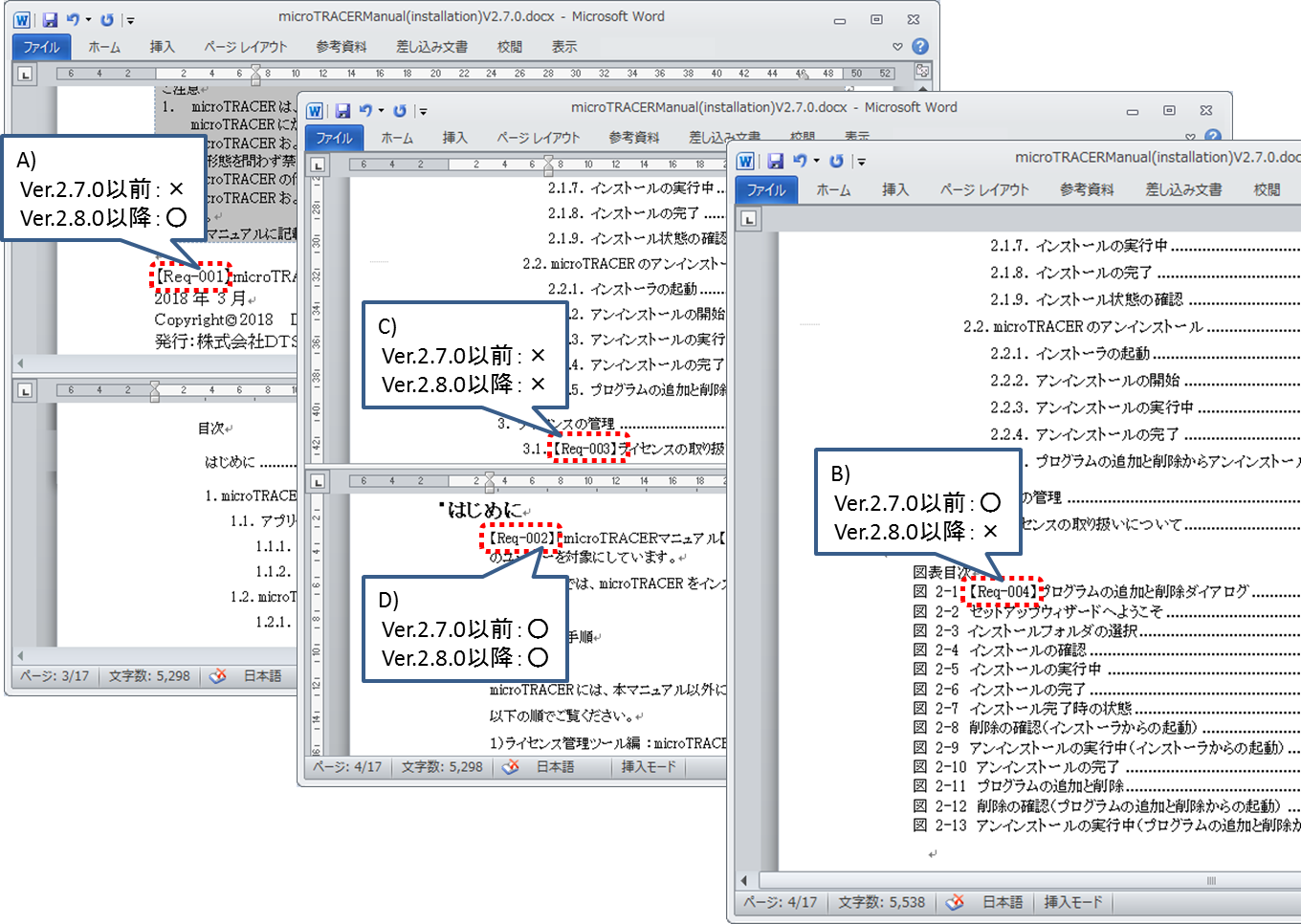Open Customize Quick Access Toolbar in back-left window
Screen dimensions: 1301x924
pos(130,20)
